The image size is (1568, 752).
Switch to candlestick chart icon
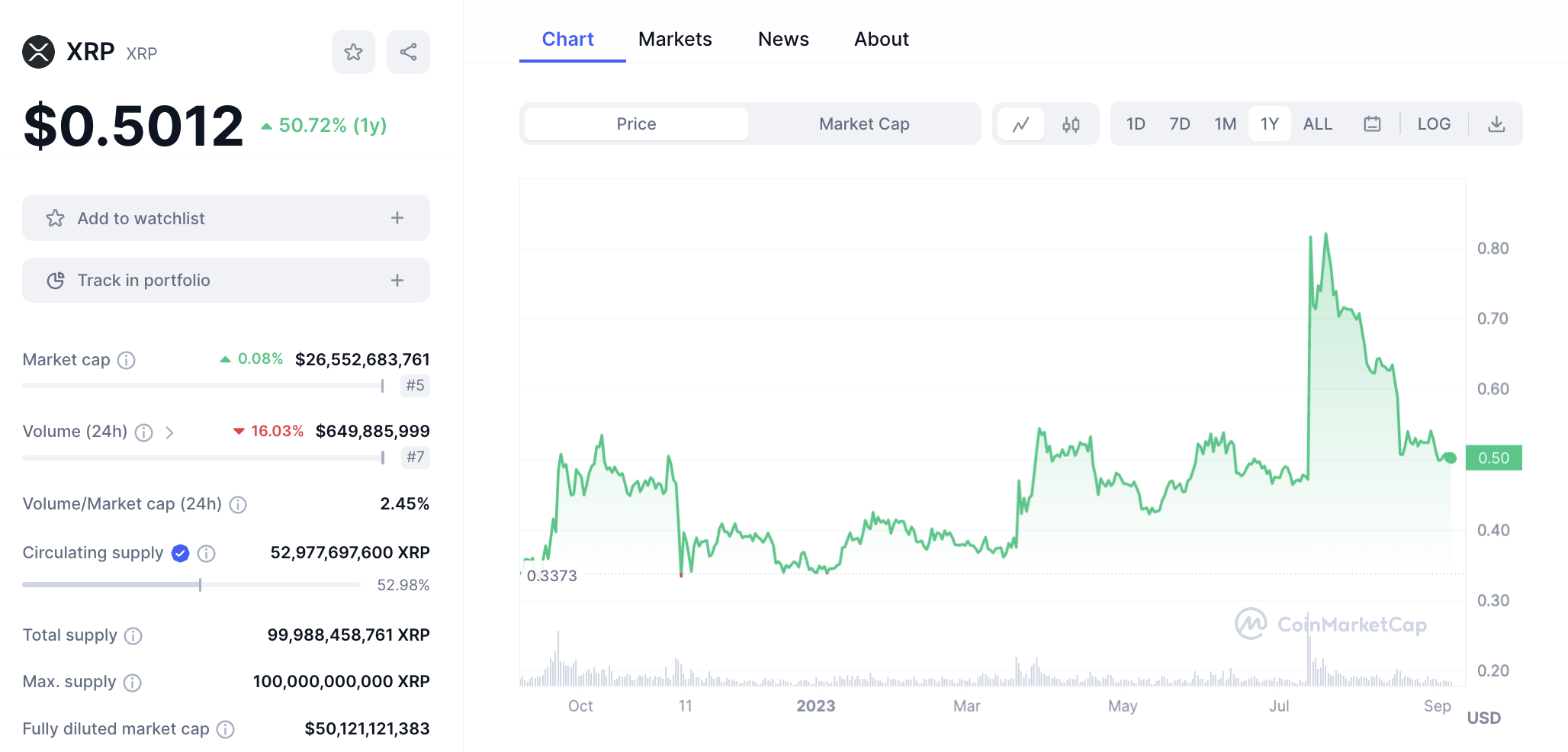pyautogui.click(x=1071, y=124)
